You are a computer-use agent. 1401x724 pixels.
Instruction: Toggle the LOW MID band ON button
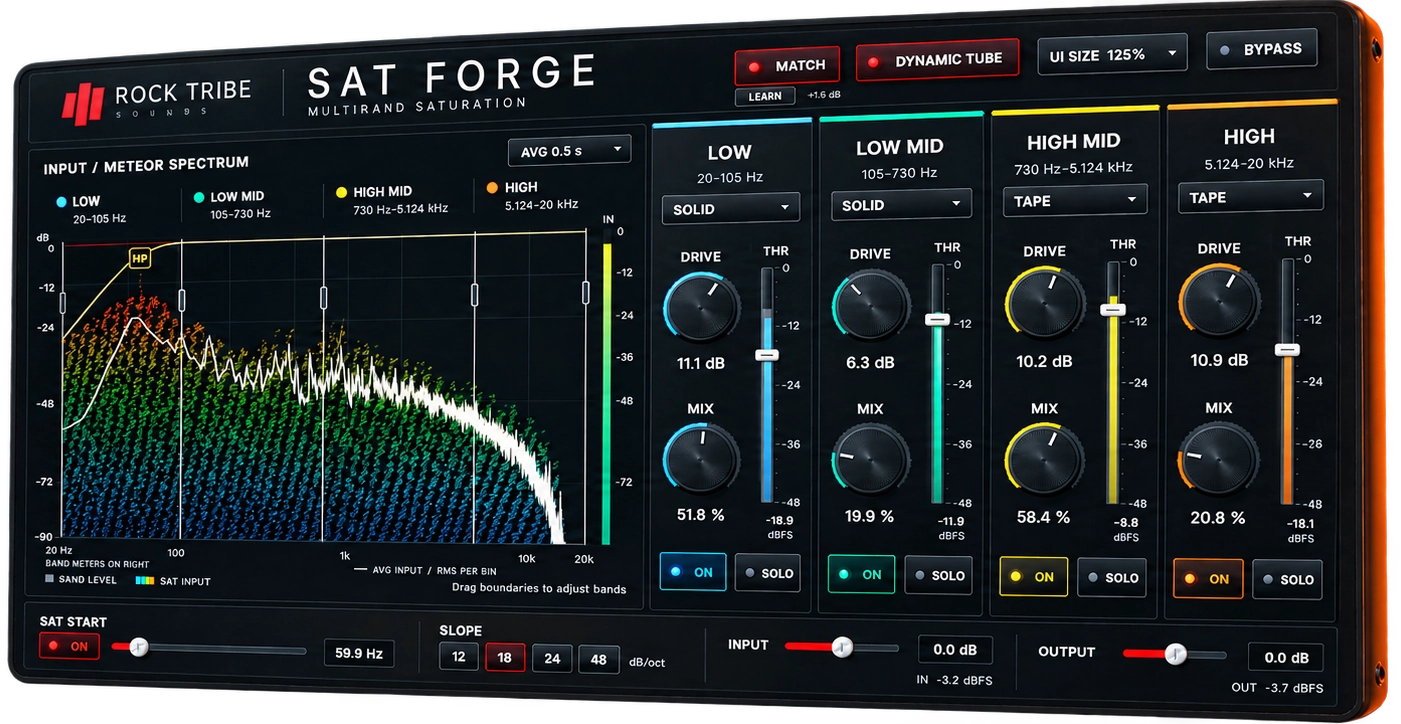click(x=861, y=575)
